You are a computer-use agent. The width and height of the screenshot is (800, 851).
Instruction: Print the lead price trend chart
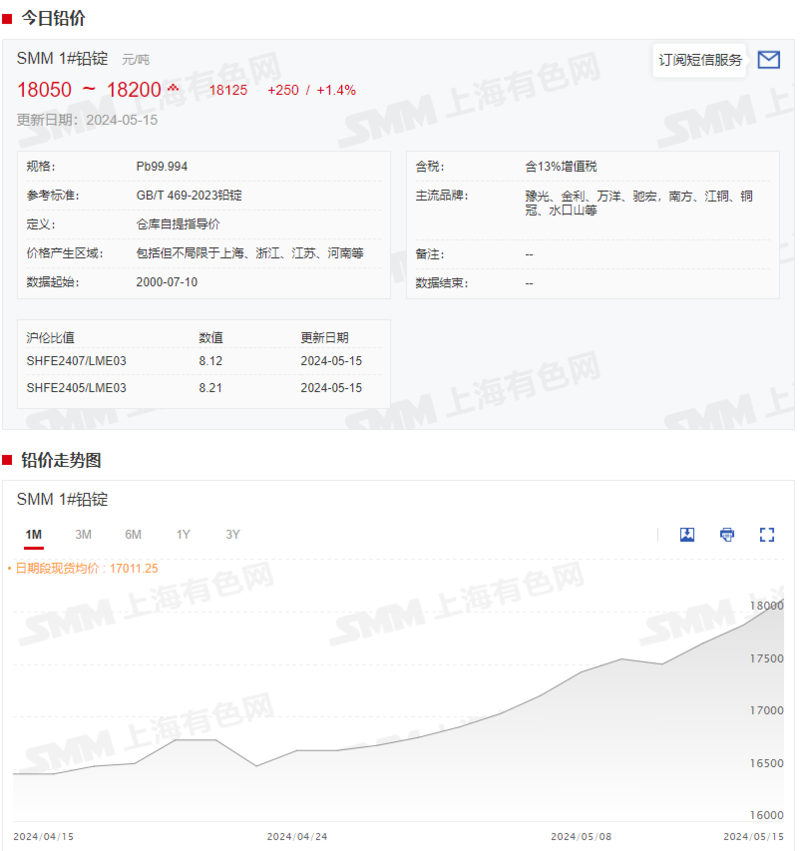[727, 535]
